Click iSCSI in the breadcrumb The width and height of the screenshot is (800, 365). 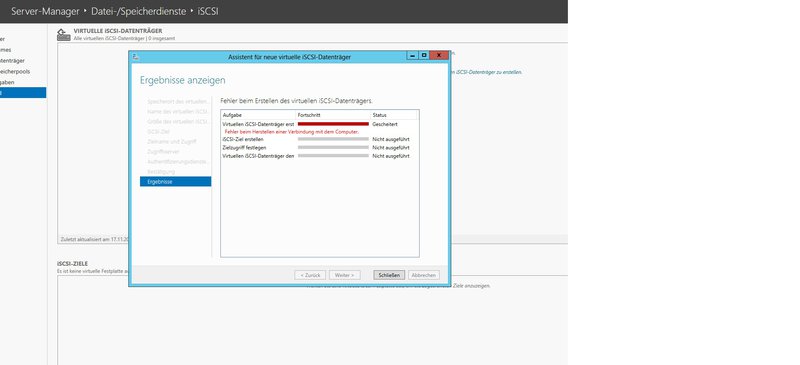click(208, 11)
